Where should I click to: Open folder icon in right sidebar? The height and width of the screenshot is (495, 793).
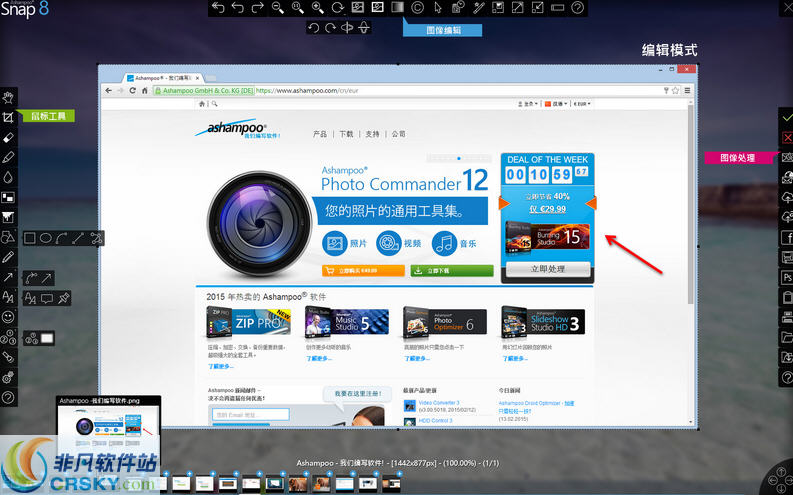(787, 337)
